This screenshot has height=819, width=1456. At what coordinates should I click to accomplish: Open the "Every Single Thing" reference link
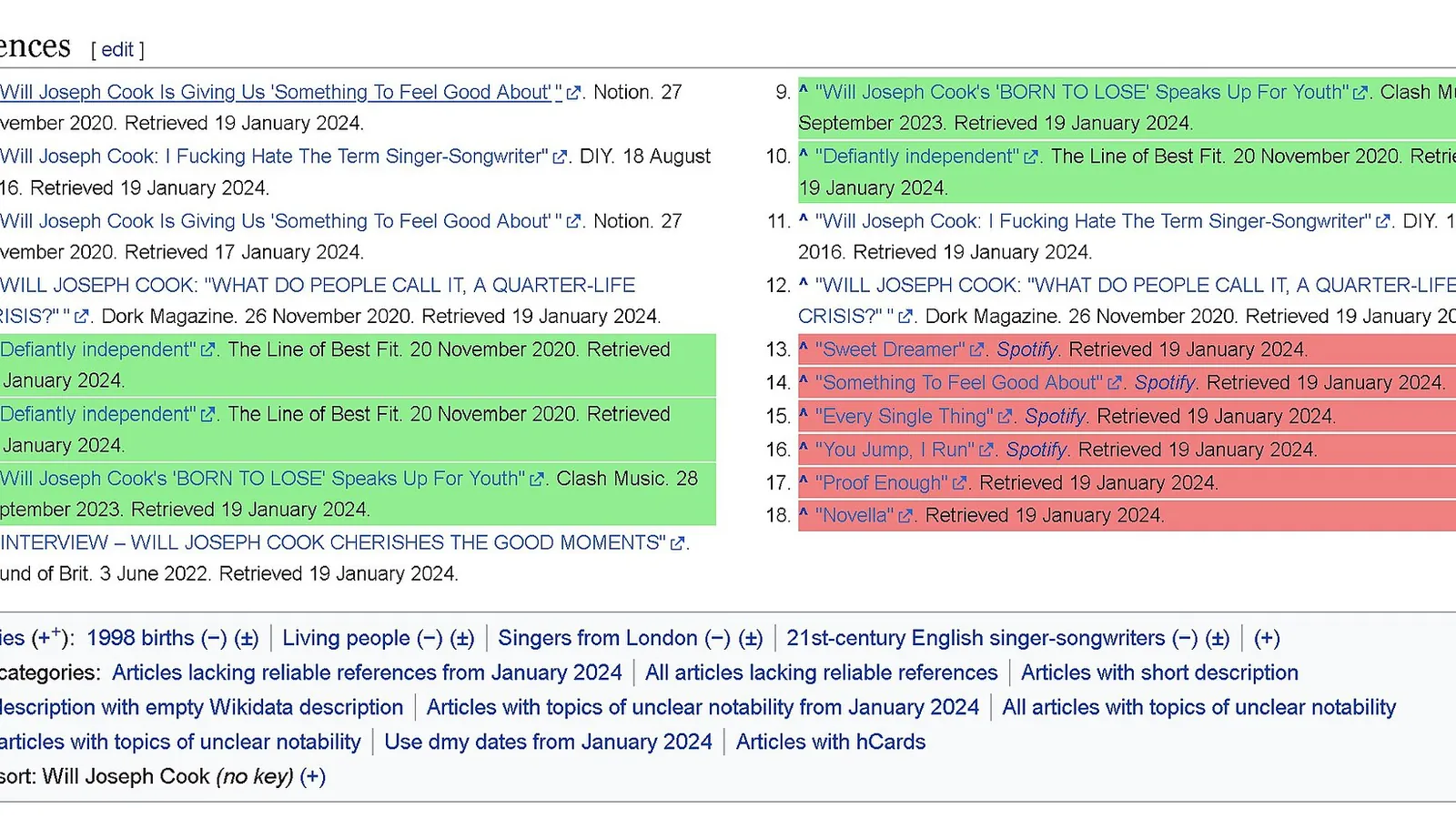click(x=914, y=416)
